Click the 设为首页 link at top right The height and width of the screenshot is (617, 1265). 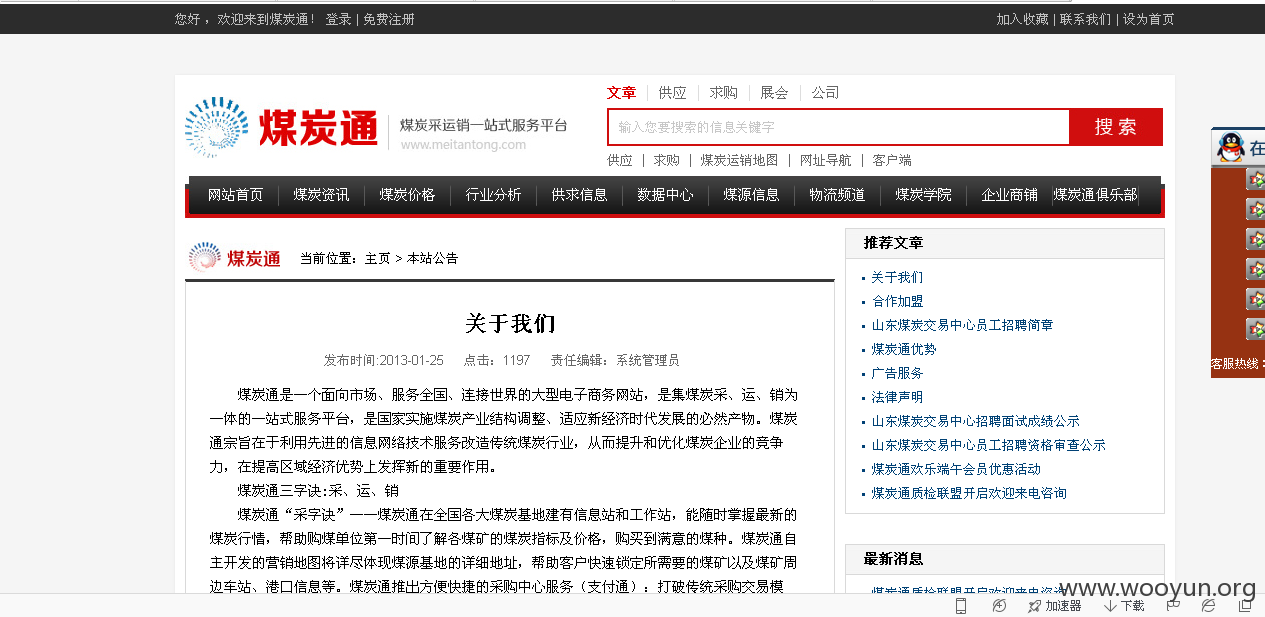[x=1148, y=19]
